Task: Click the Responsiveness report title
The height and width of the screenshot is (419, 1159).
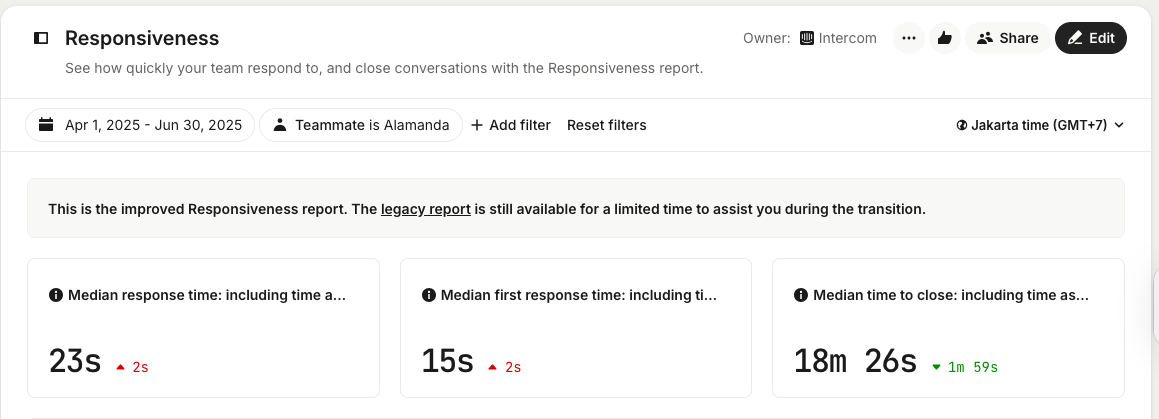Action: (x=142, y=38)
